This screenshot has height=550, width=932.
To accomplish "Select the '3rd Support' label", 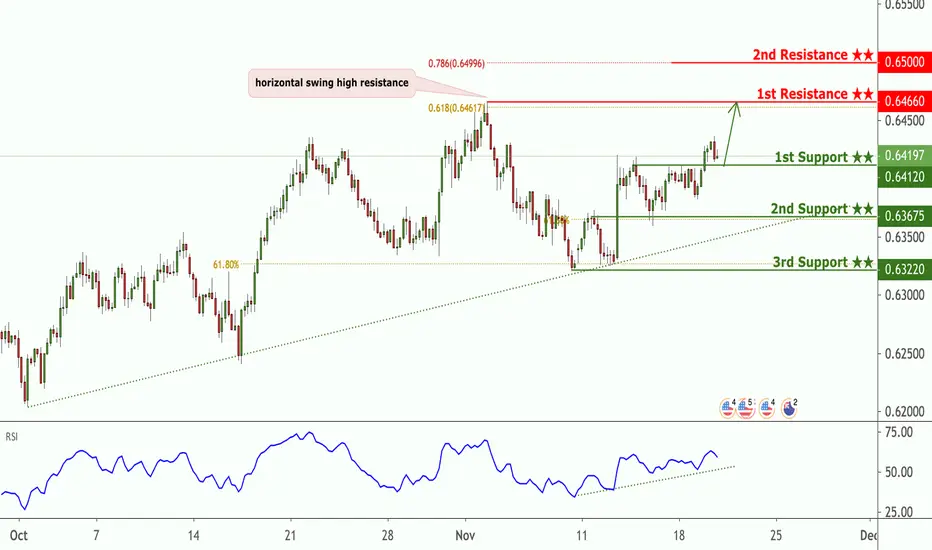I will pyautogui.click(x=823, y=262).
